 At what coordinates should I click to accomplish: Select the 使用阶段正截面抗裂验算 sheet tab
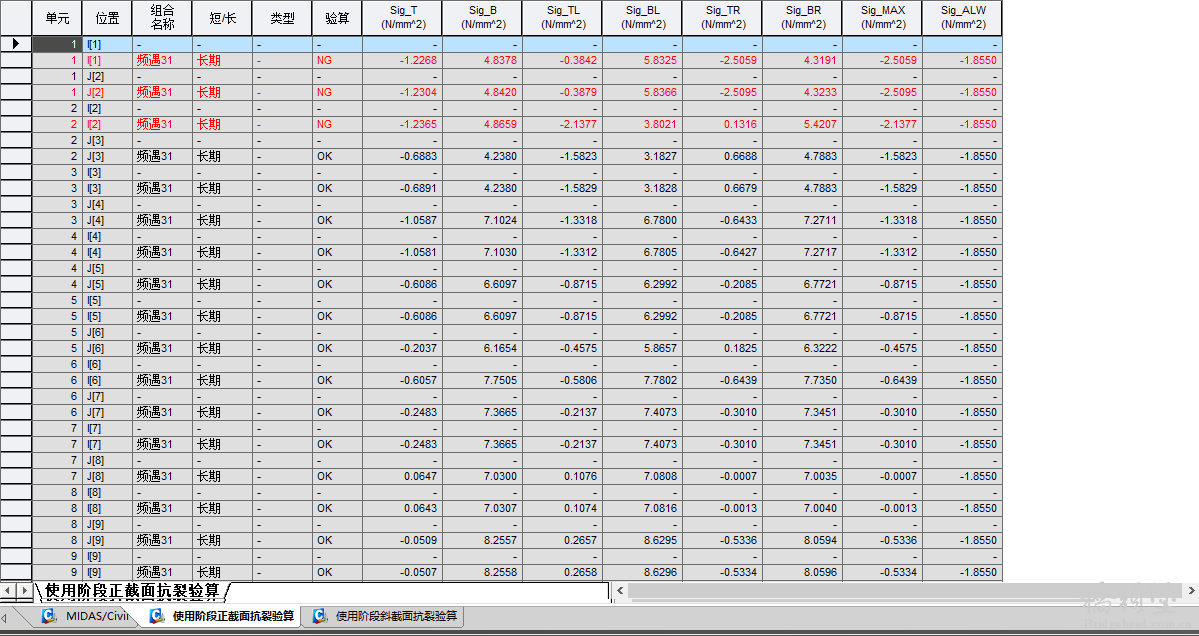132,590
